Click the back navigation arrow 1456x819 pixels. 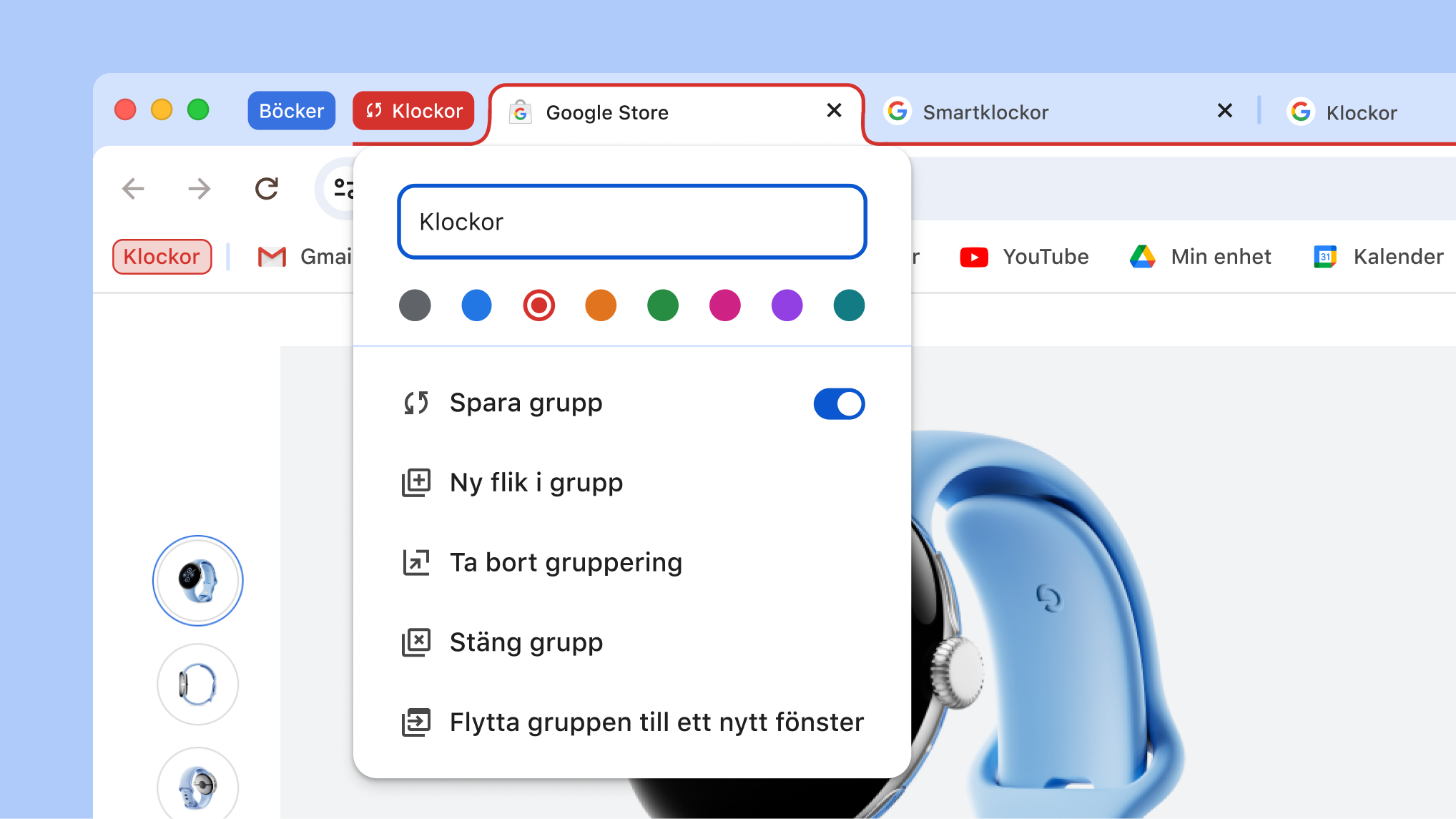click(132, 188)
